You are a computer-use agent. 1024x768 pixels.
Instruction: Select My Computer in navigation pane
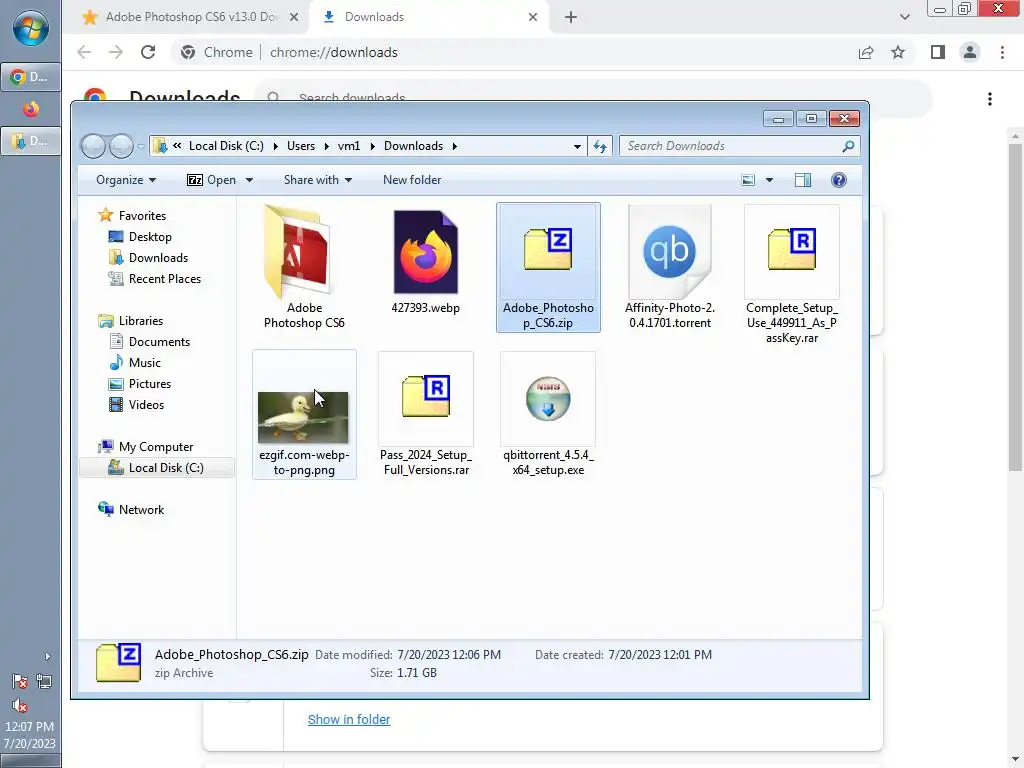tap(155, 447)
